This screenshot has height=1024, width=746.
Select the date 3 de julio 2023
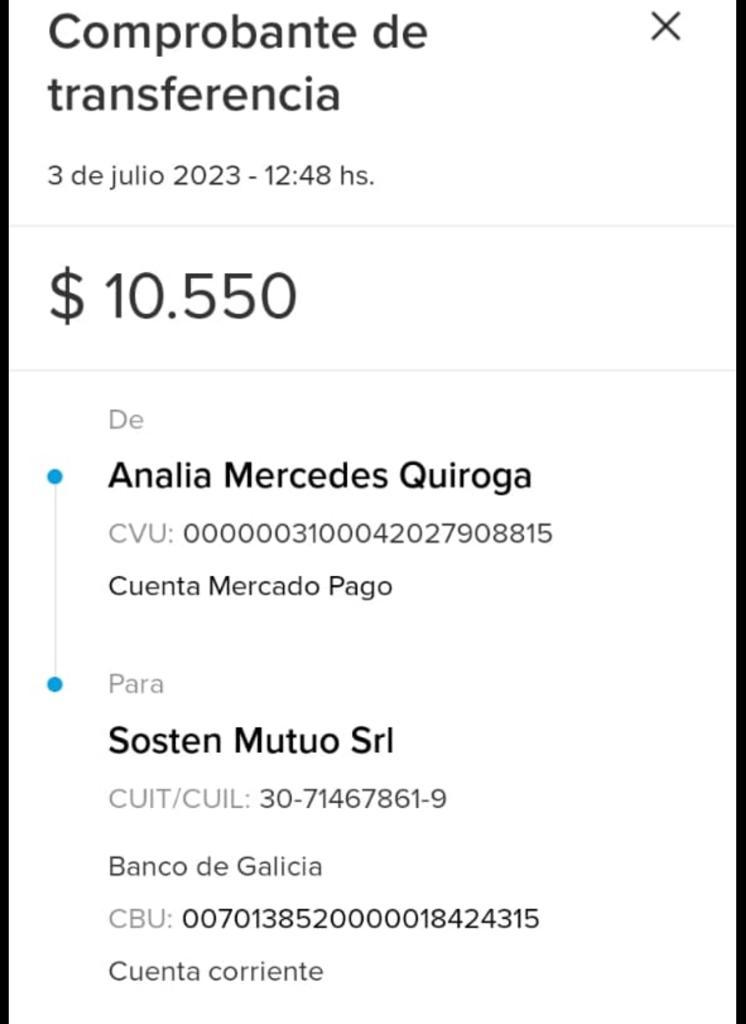pos(144,177)
